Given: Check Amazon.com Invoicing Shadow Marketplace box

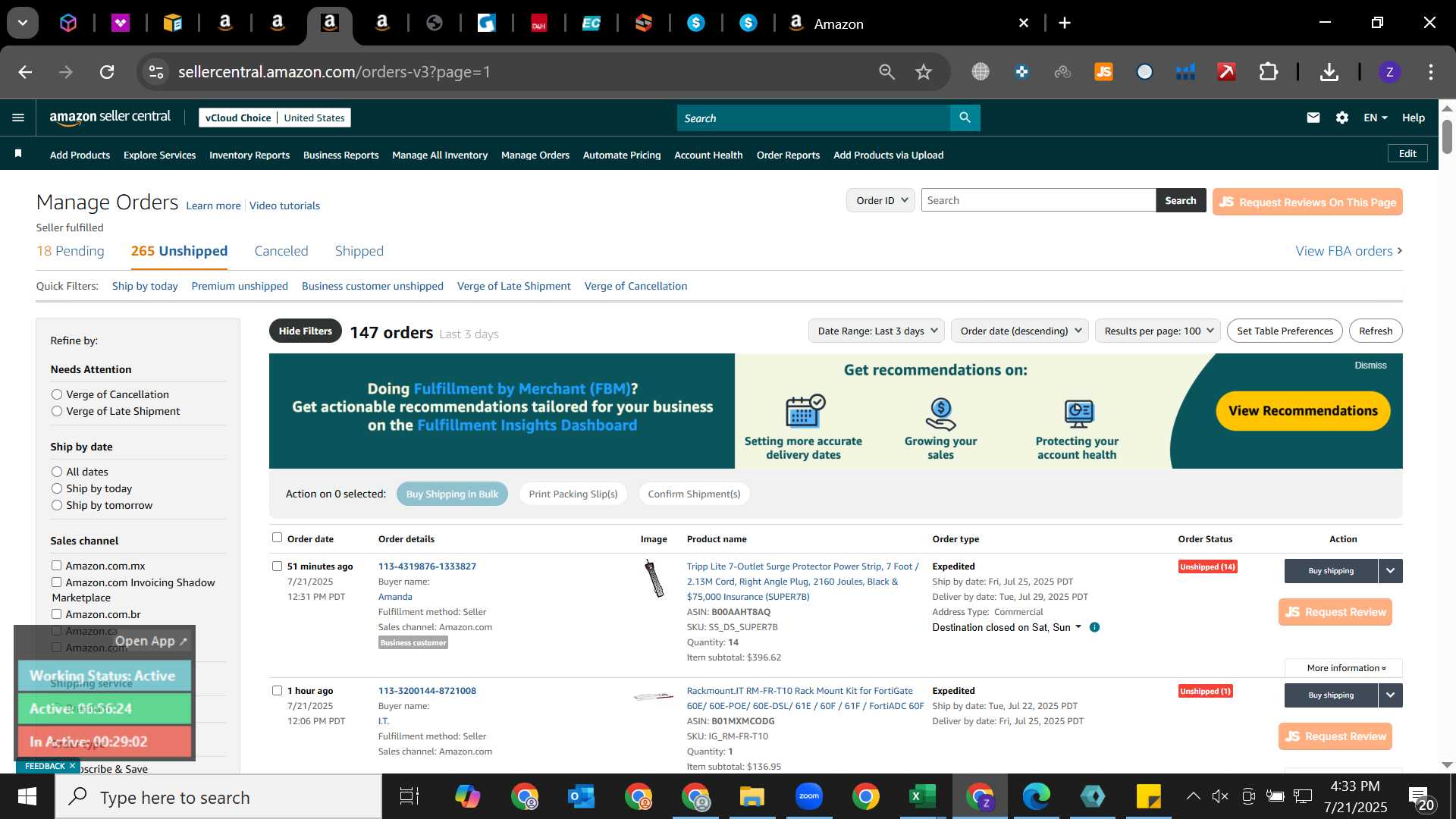Looking at the screenshot, I should click(56, 582).
